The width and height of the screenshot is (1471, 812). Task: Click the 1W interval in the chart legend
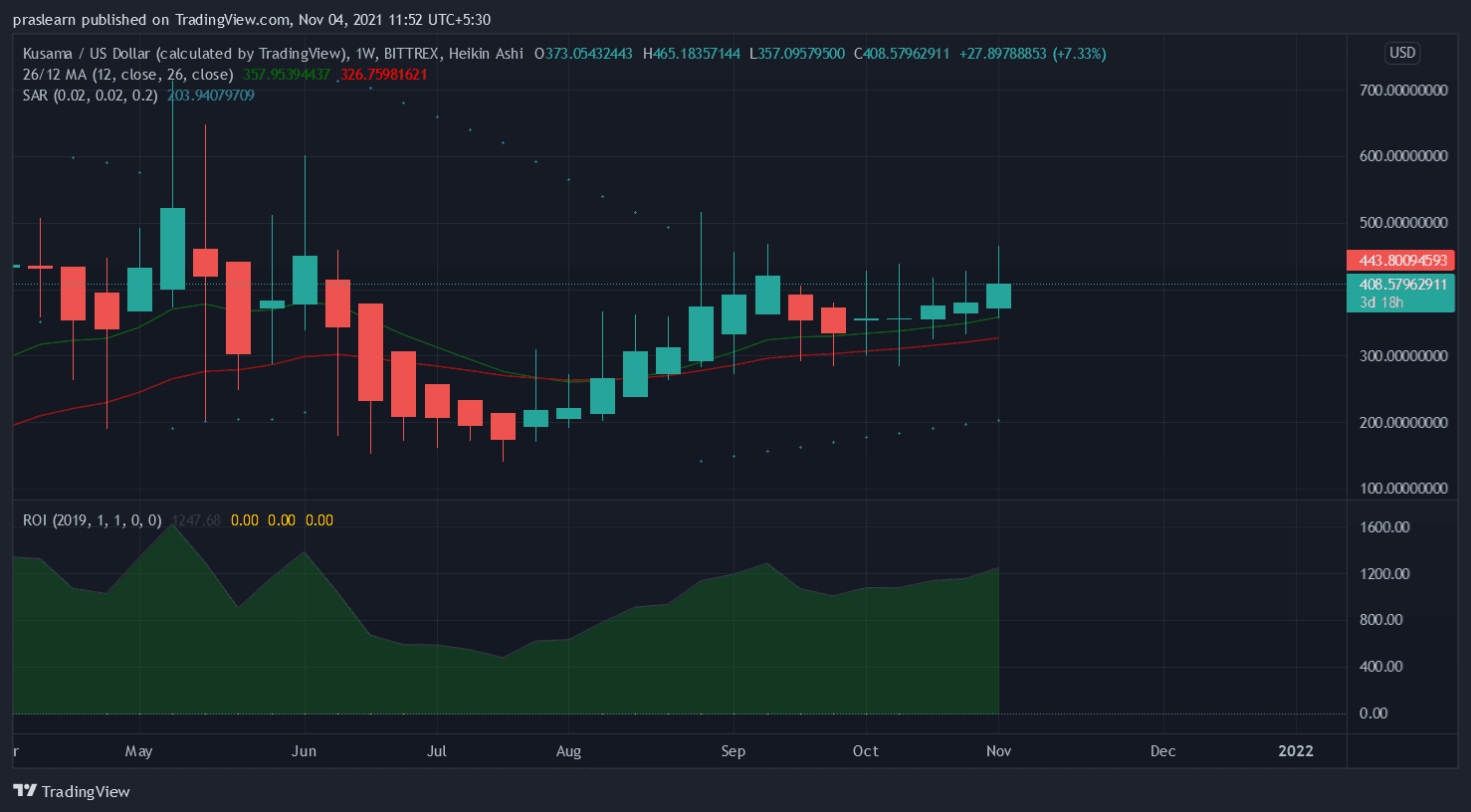(x=364, y=54)
